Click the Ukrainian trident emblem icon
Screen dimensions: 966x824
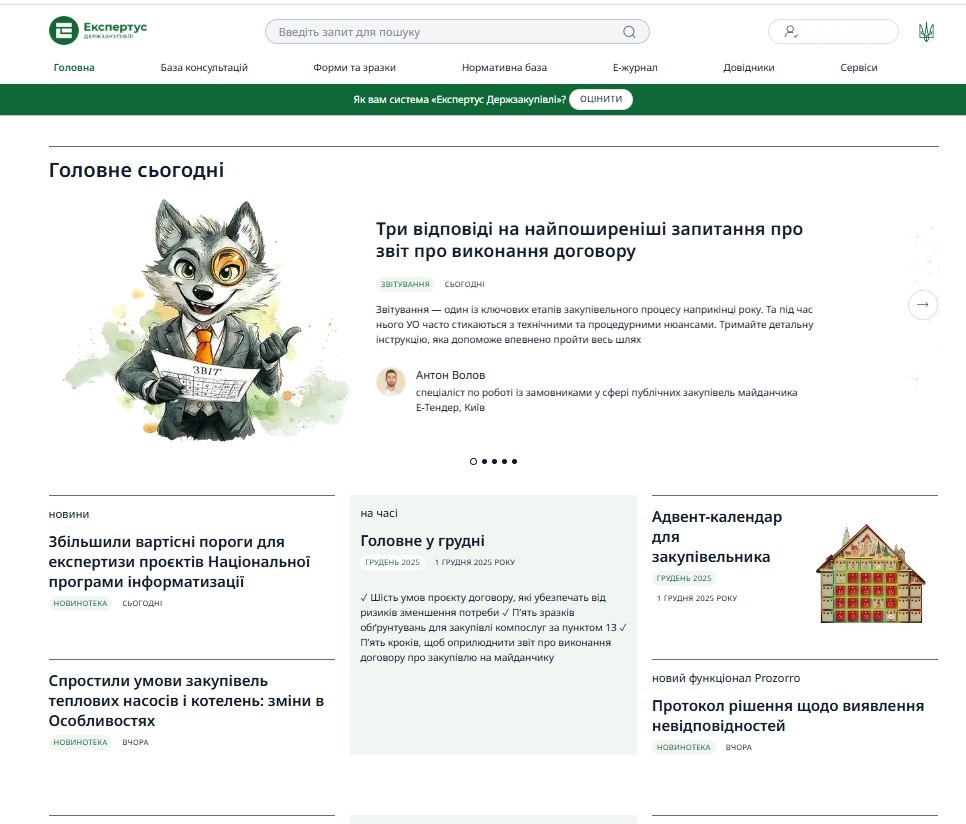click(926, 31)
